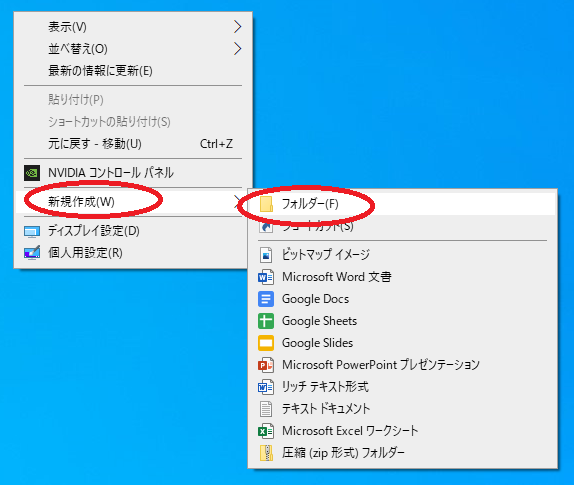
Task: Open NVIDIA コントロール パネル entry
Action: pos(133,173)
